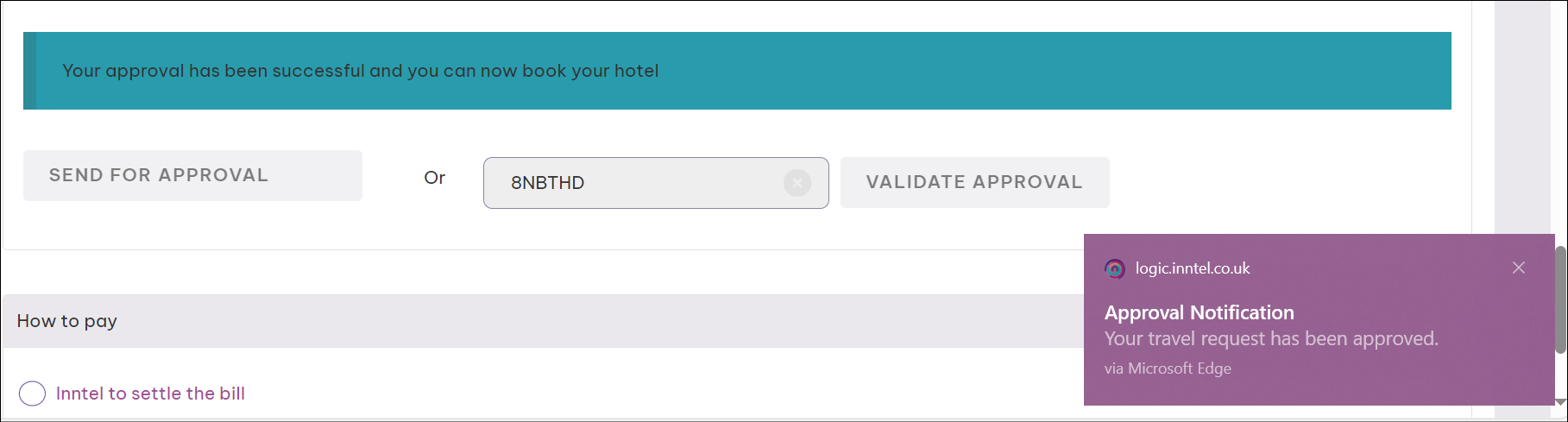Click the approval successful banner message
This screenshot has height=422, width=1568.
(x=360, y=71)
